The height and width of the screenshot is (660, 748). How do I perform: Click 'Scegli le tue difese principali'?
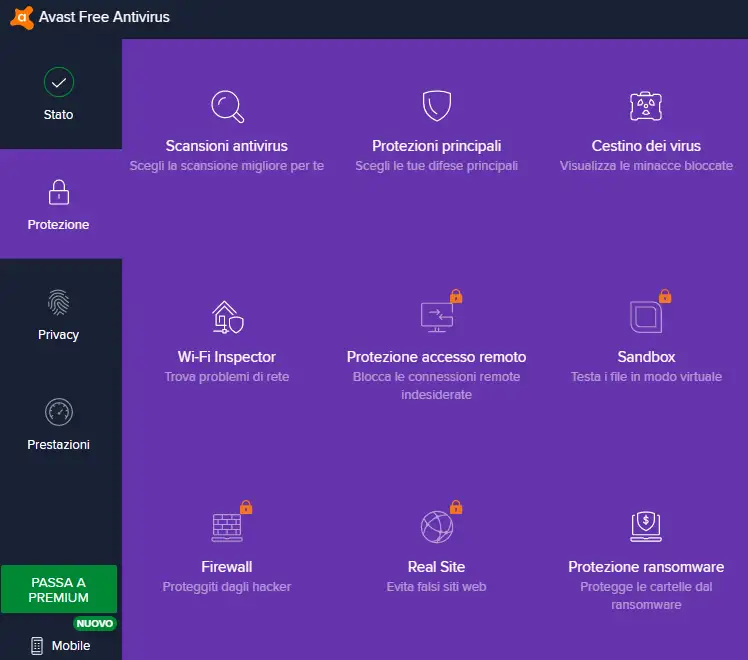(436, 166)
